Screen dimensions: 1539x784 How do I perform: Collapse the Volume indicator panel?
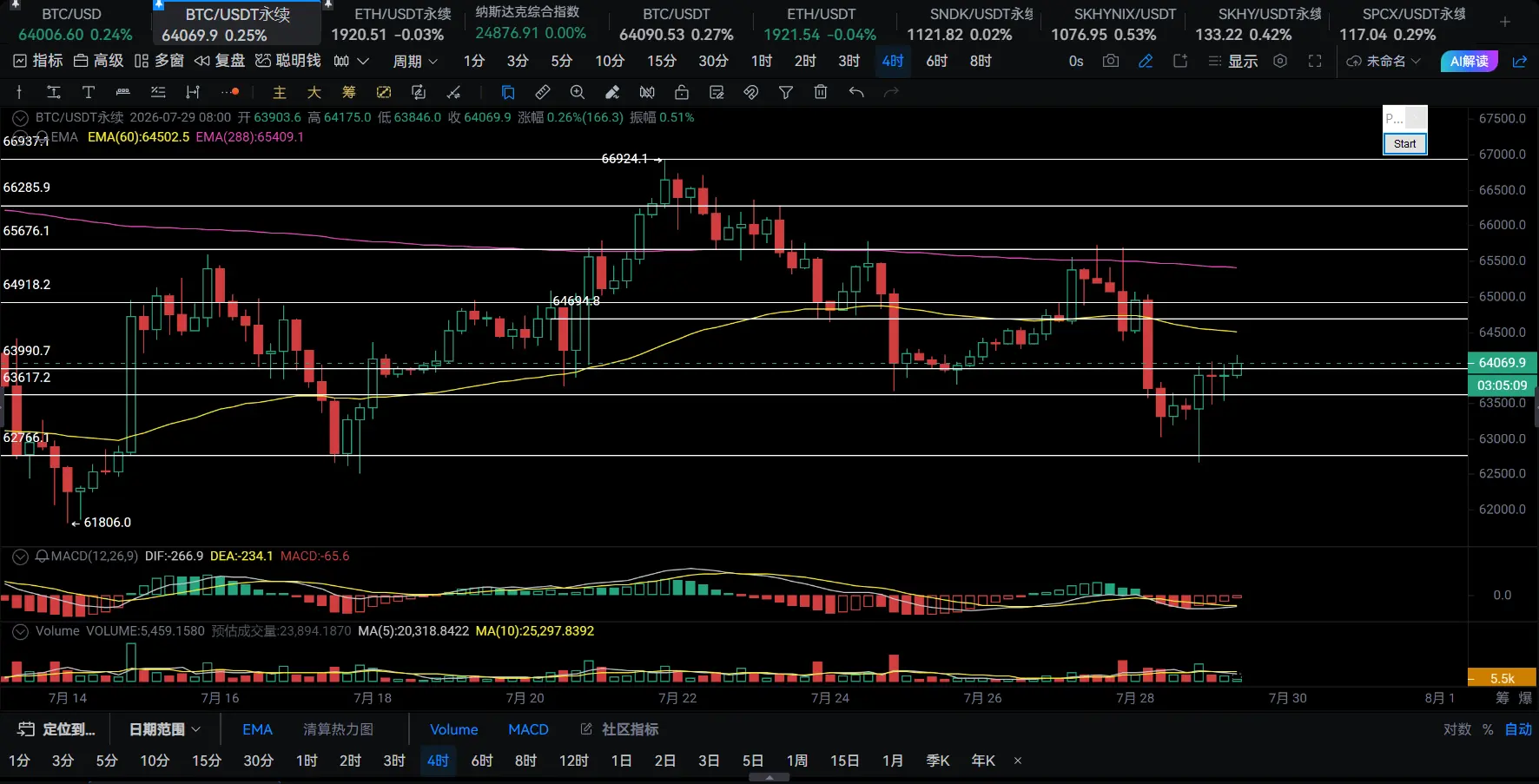pos(20,631)
